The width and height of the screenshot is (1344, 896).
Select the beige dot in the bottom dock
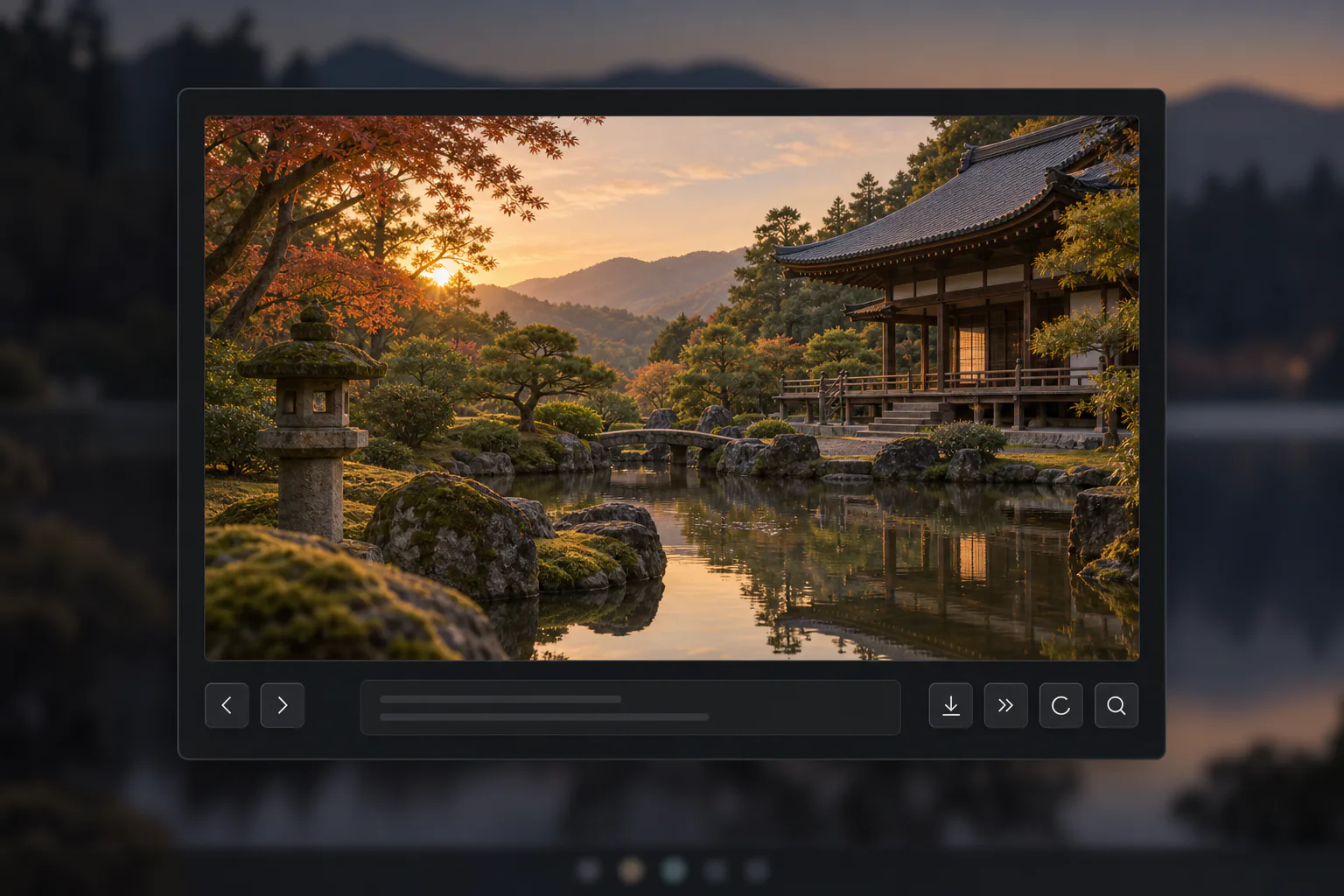[x=631, y=870]
